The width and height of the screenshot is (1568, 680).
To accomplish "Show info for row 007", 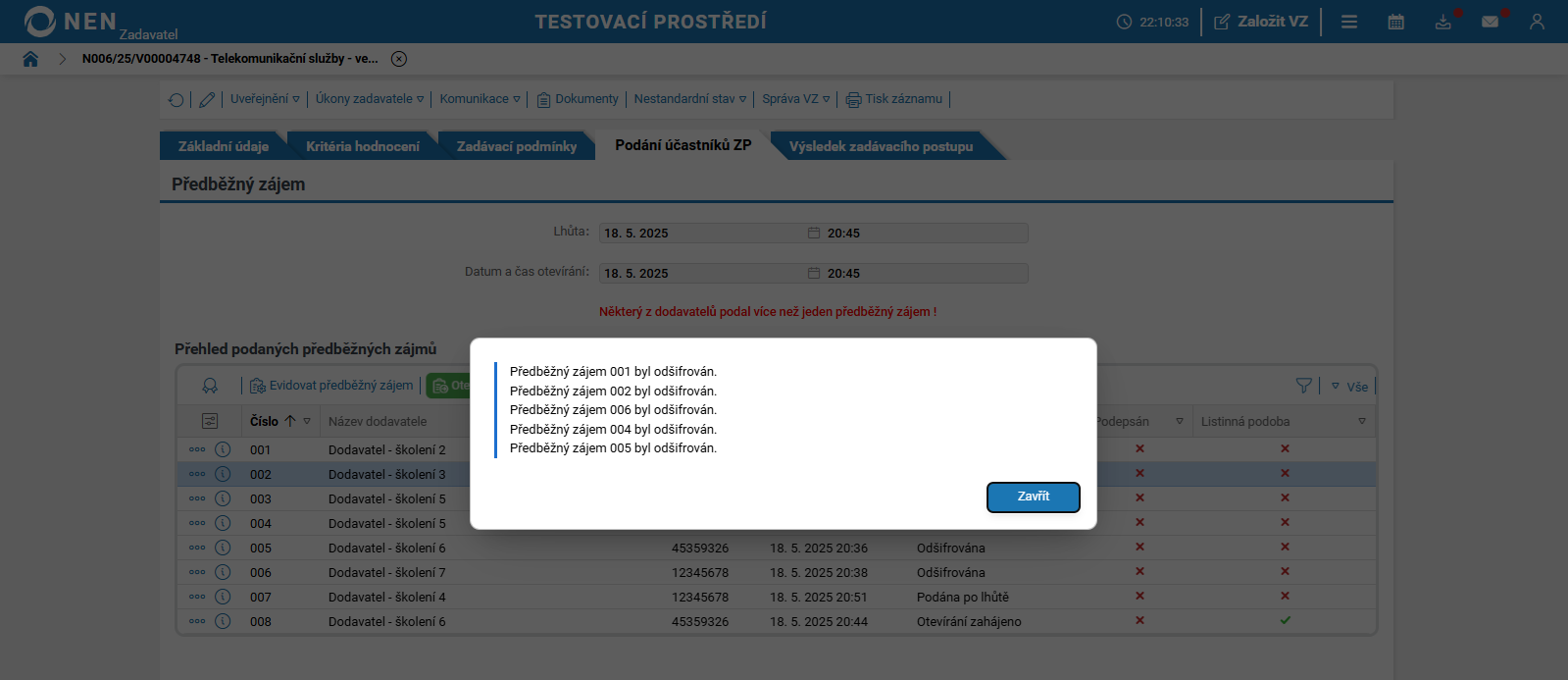I will 223,597.
